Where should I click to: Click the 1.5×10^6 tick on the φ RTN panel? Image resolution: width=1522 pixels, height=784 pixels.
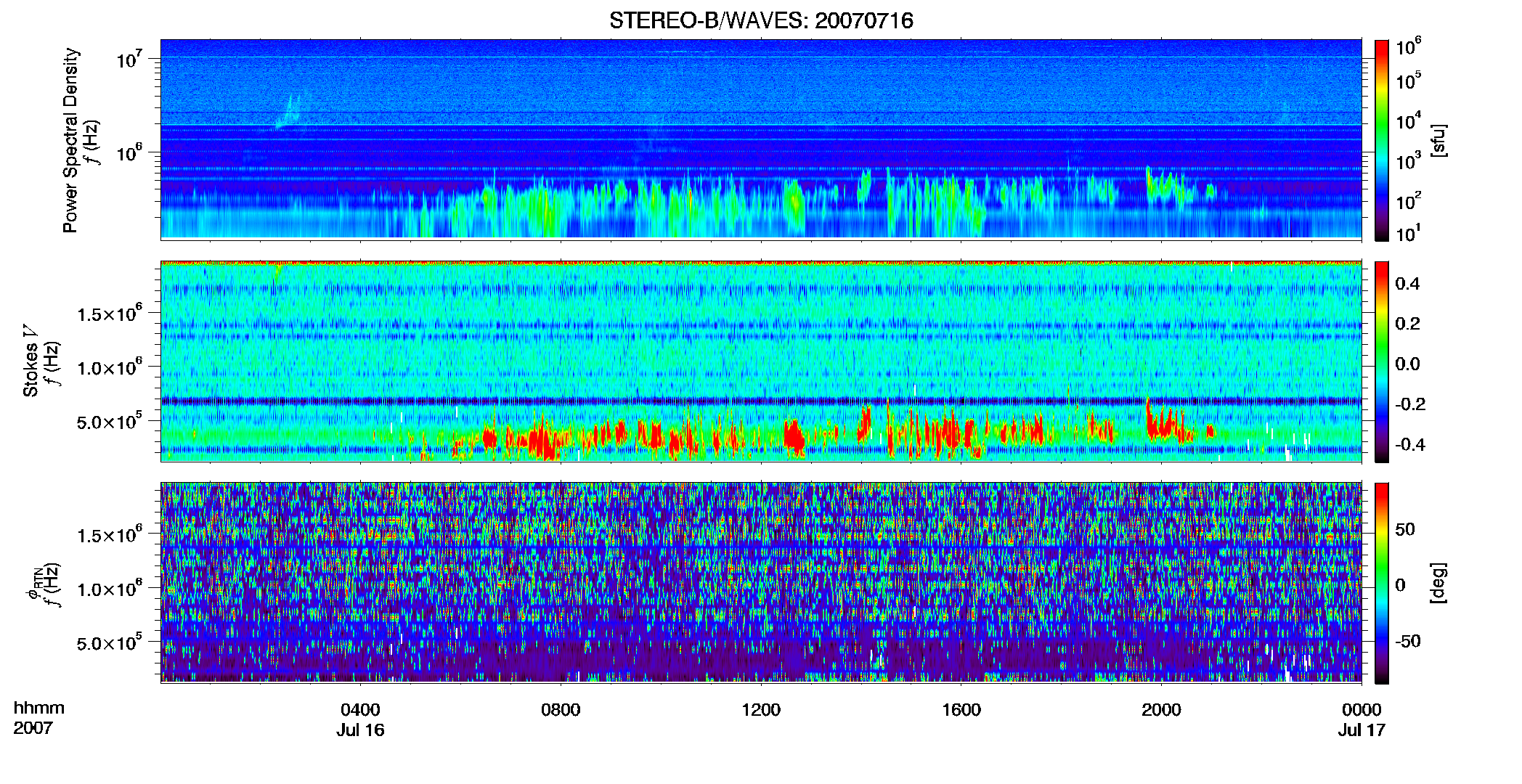pos(110,535)
